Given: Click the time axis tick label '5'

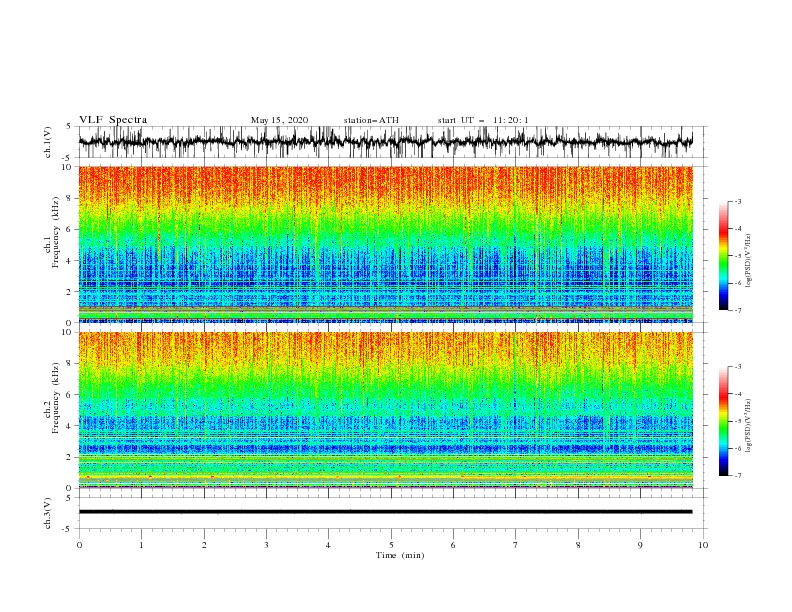Looking at the screenshot, I should click(391, 545).
